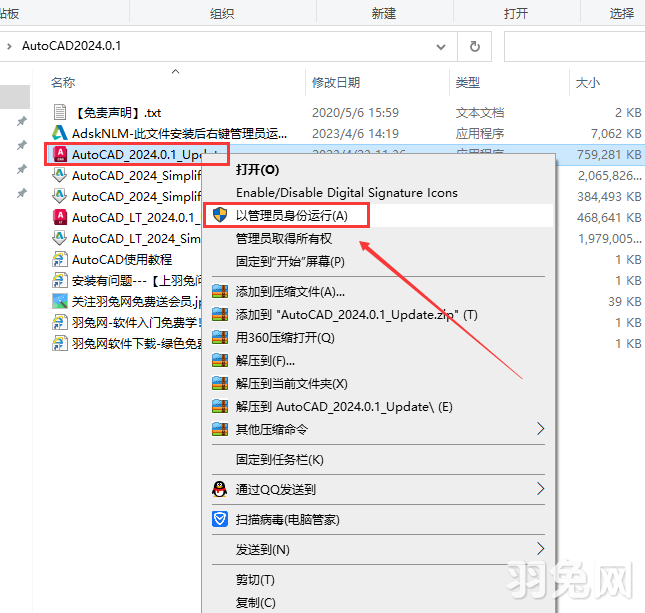Viewport: 645px width, 613px height.
Task: Select 剪切(T) in the context menu
Action: point(255,580)
